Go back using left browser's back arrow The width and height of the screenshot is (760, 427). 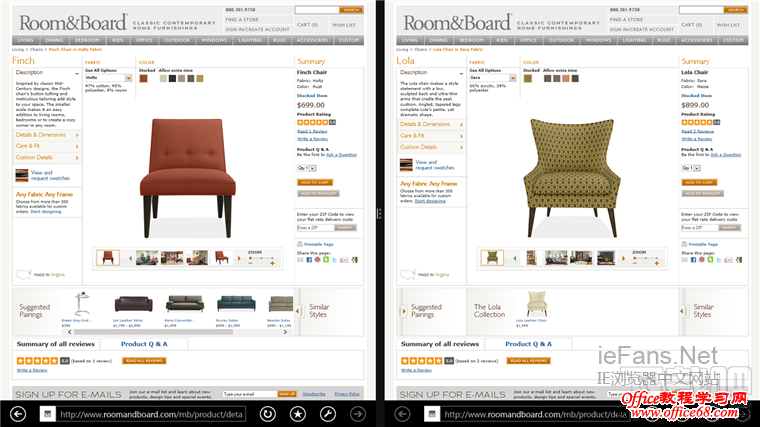pyautogui.click(x=18, y=414)
